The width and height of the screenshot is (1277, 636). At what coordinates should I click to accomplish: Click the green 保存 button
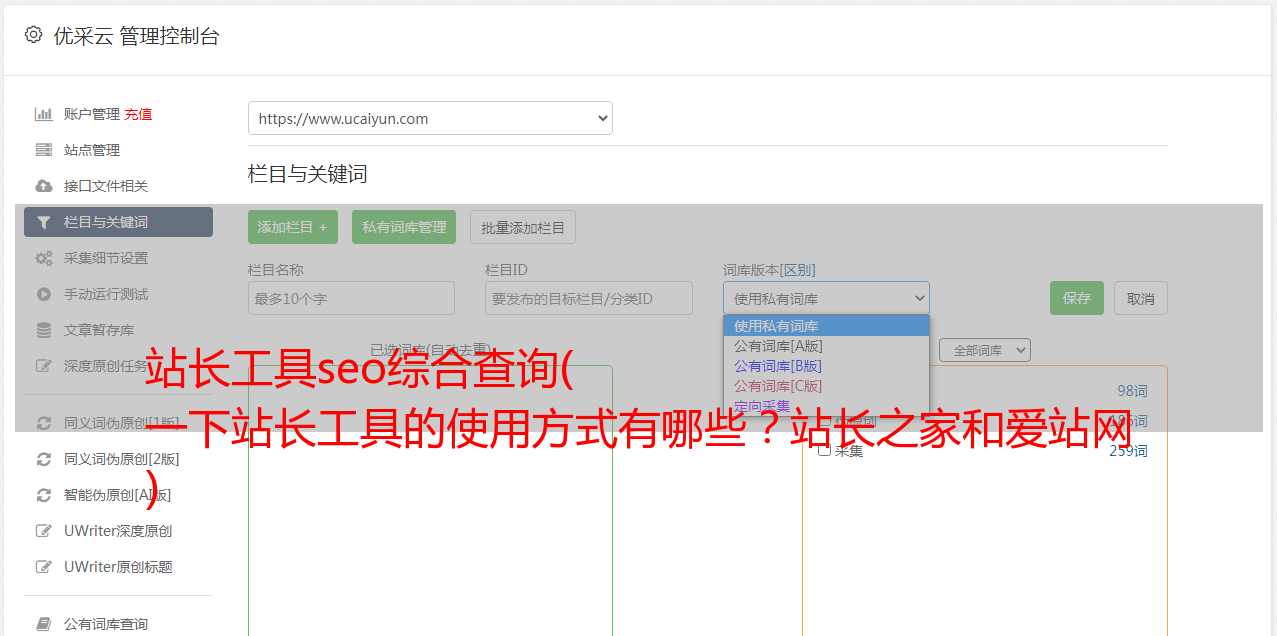point(1077,298)
